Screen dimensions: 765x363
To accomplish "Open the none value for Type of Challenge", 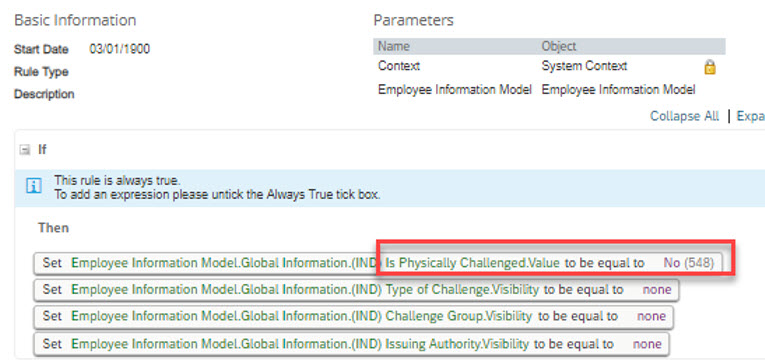I will point(657,290).
